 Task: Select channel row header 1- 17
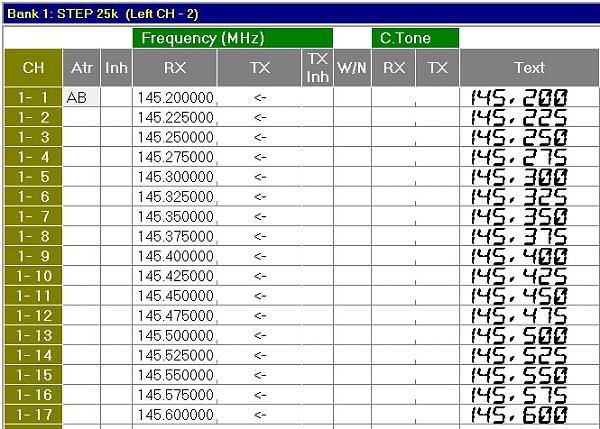click(x=33, y=415)
